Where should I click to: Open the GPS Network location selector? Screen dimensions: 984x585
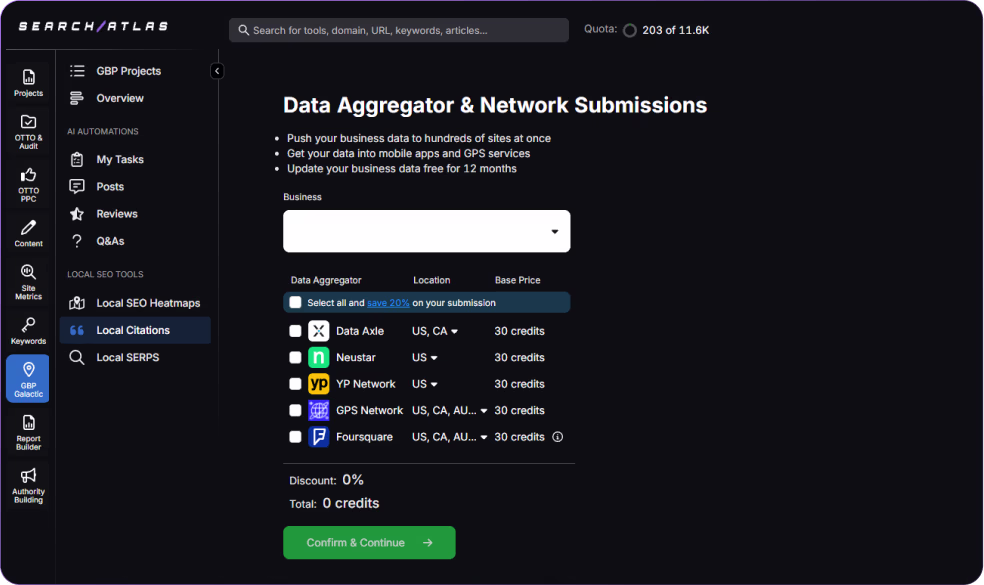click(448, 410)
